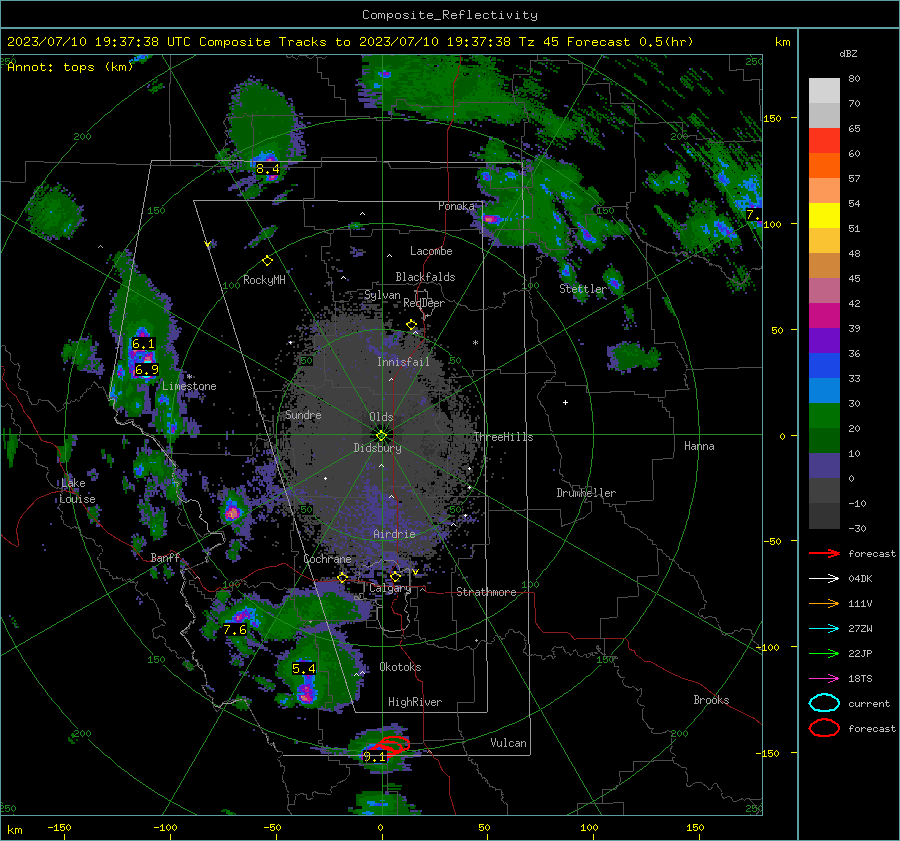Screen dimensions: 900x841
Task: Click the RockyMH label
Action: (x=264, y=280)
